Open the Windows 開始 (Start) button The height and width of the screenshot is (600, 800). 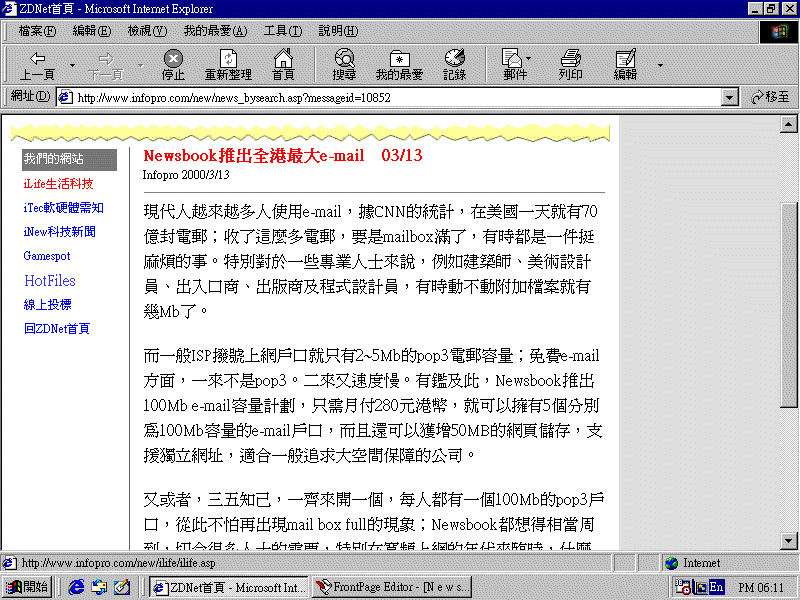pyautogui.click(x=28, y=587)
